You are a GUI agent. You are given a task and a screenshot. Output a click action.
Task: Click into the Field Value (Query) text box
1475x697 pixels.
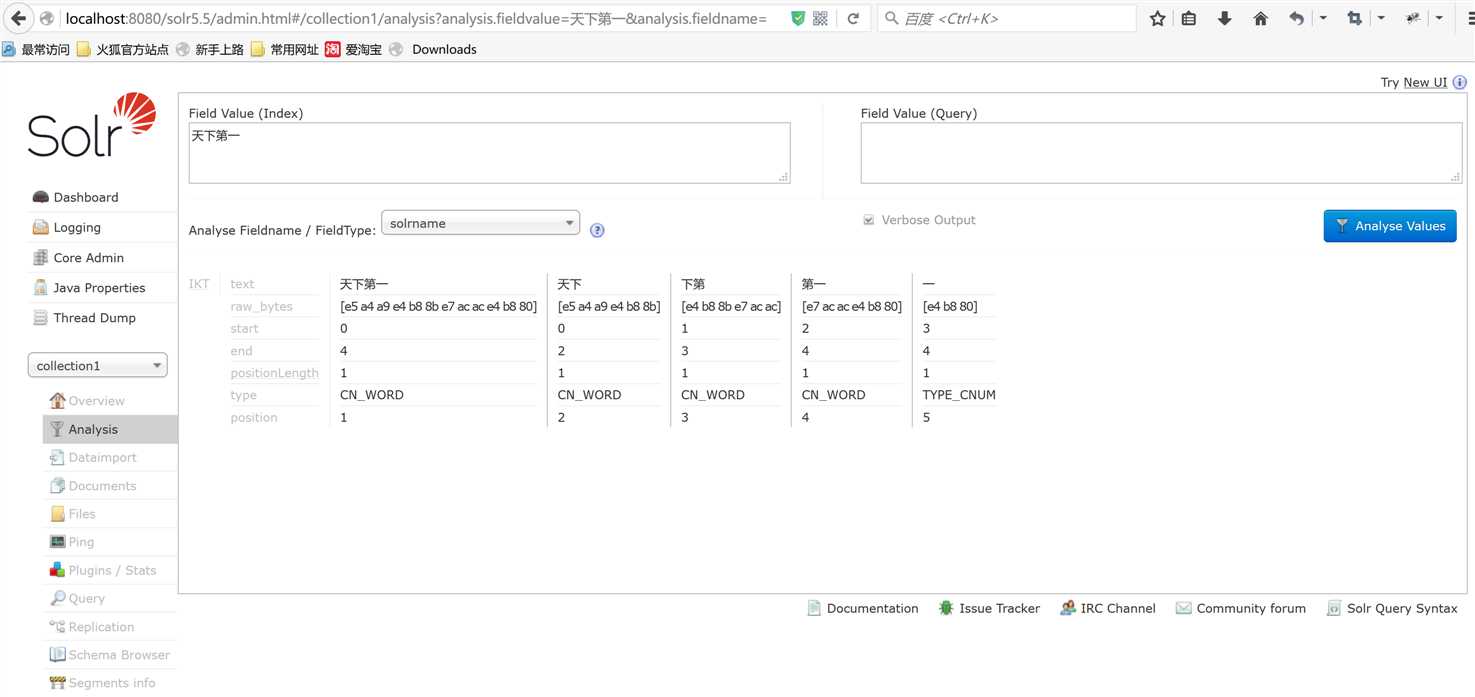pyautogui.click(x=1160, y=153)
